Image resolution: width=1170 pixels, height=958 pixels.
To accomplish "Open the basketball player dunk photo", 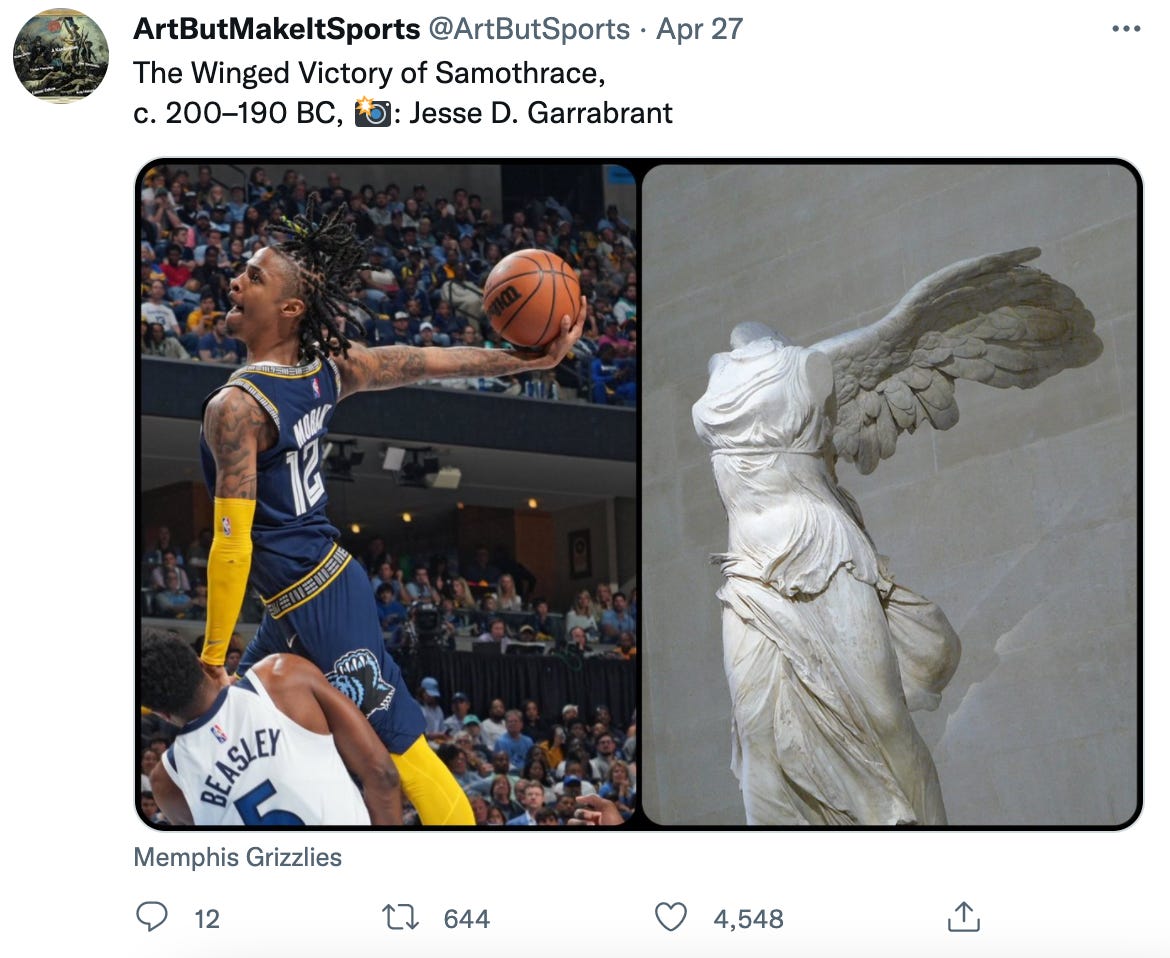I will [x=389, y=495].
